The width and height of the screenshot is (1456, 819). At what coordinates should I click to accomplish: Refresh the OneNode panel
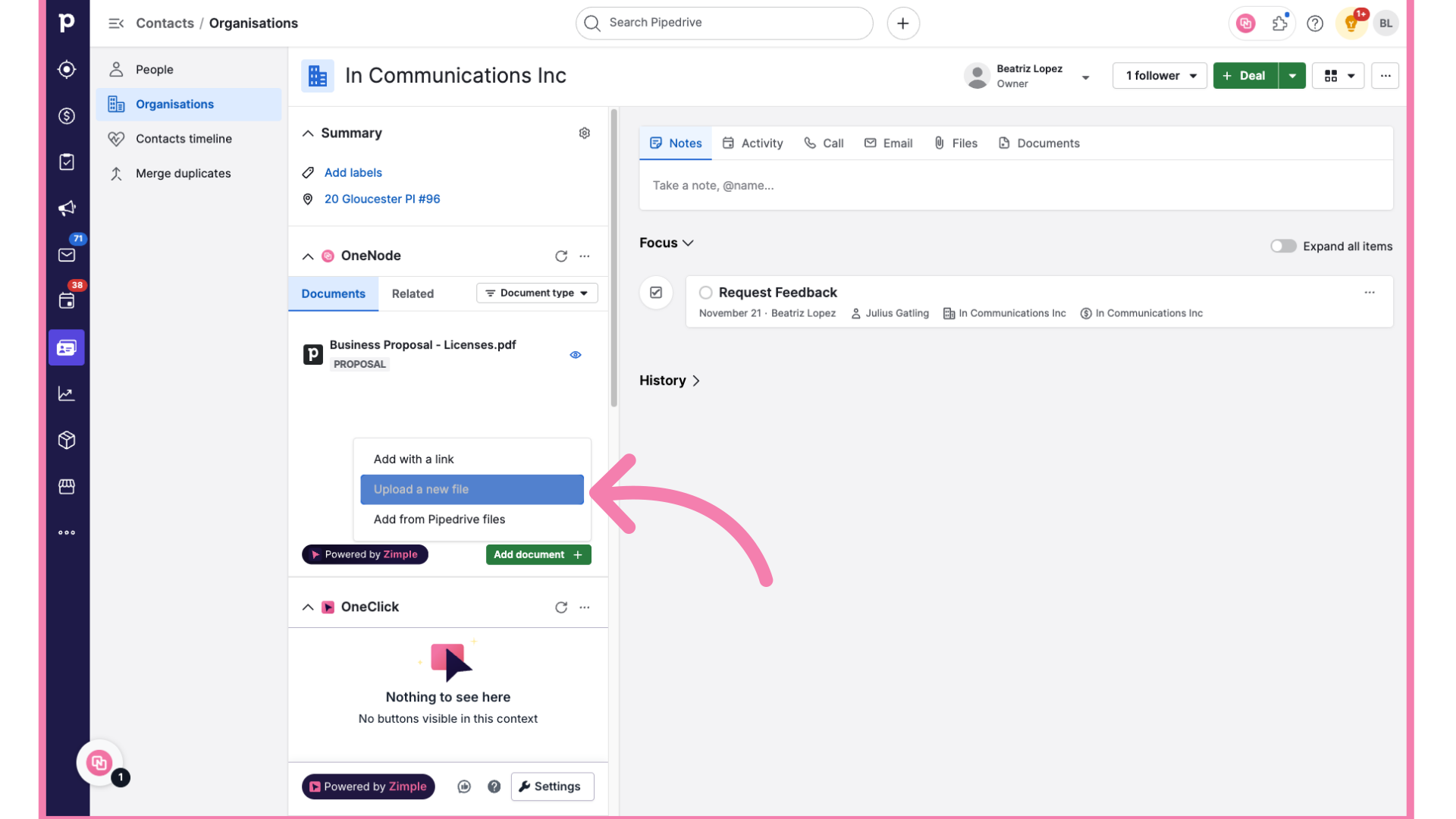[x=561, y=256]
